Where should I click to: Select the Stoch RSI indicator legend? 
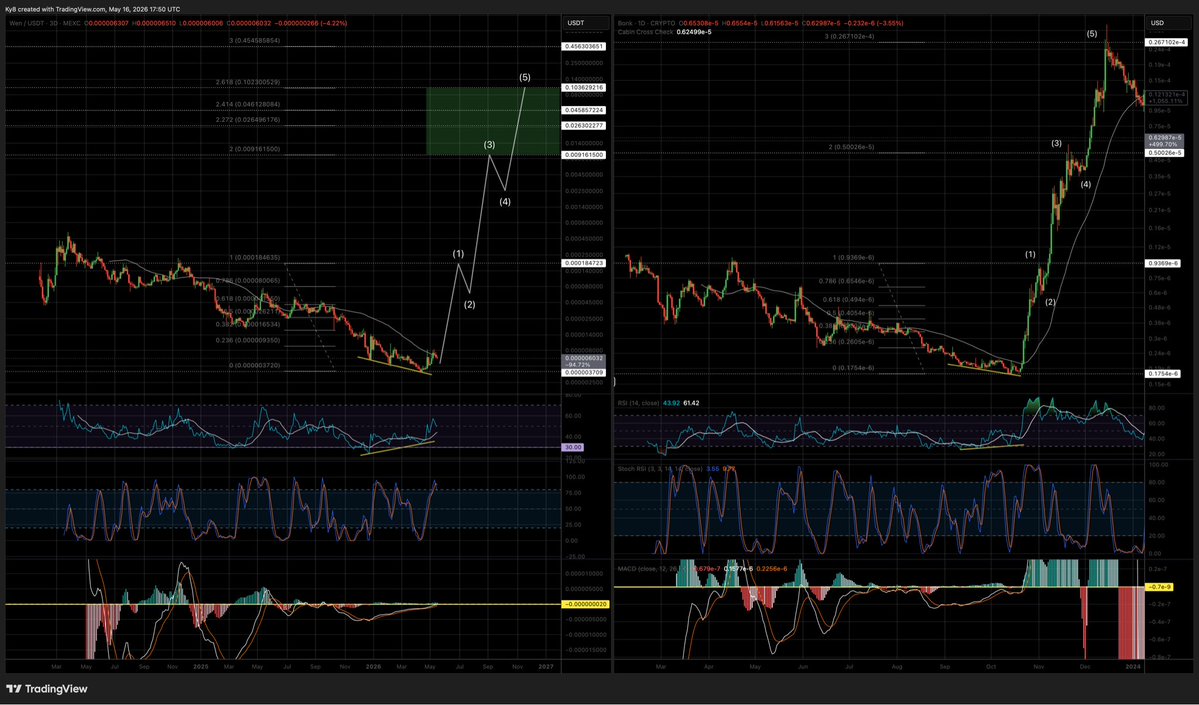click(x=660, y=469)
